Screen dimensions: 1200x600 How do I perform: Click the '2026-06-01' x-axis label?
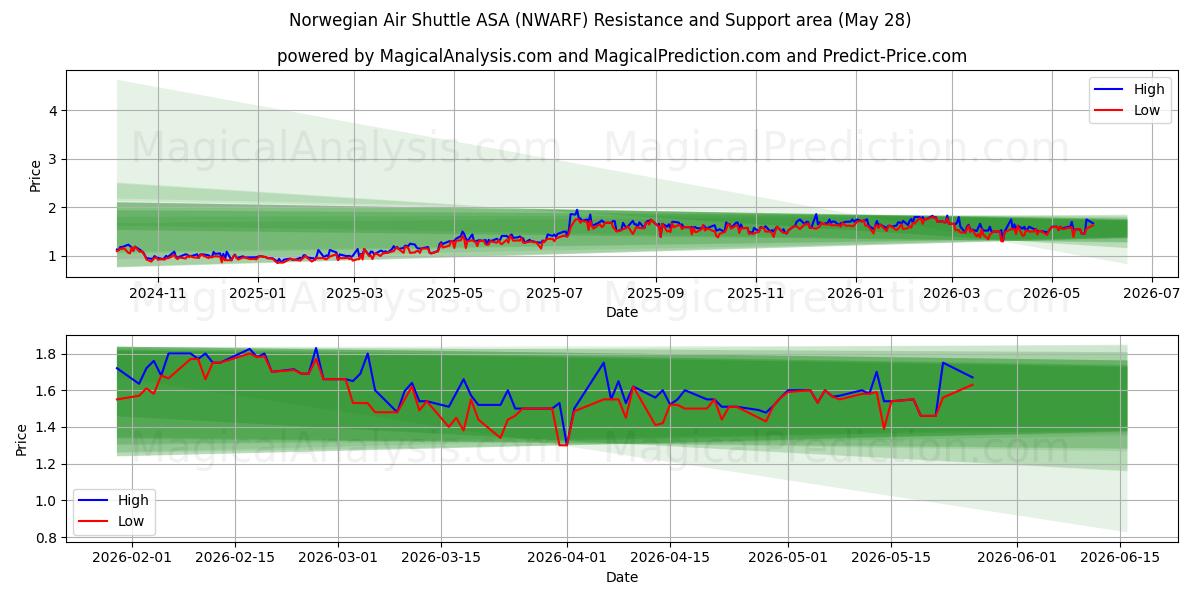click(x=1017, y=558)
